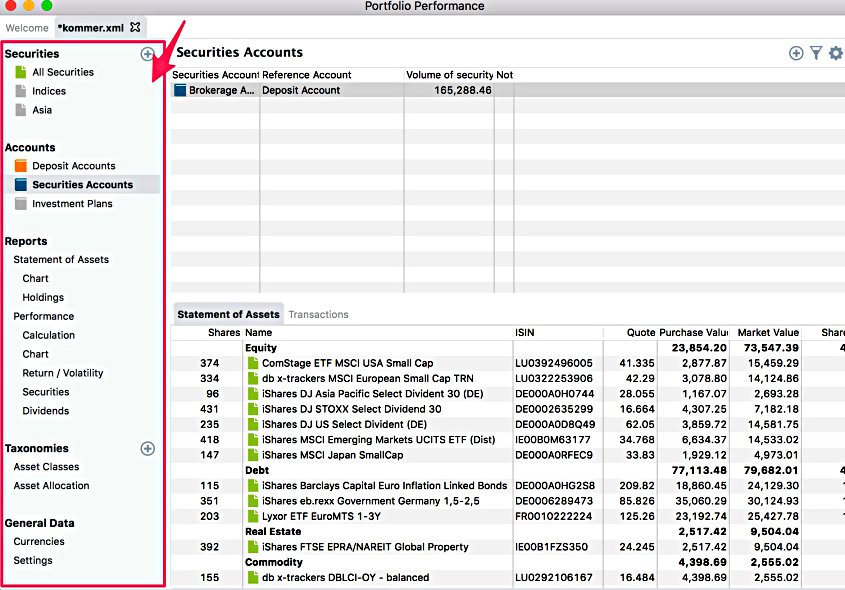The width and height of the screenshot is (845, 590).
Task: Open Indices watchlist in the sidebar
Action: 49,91
